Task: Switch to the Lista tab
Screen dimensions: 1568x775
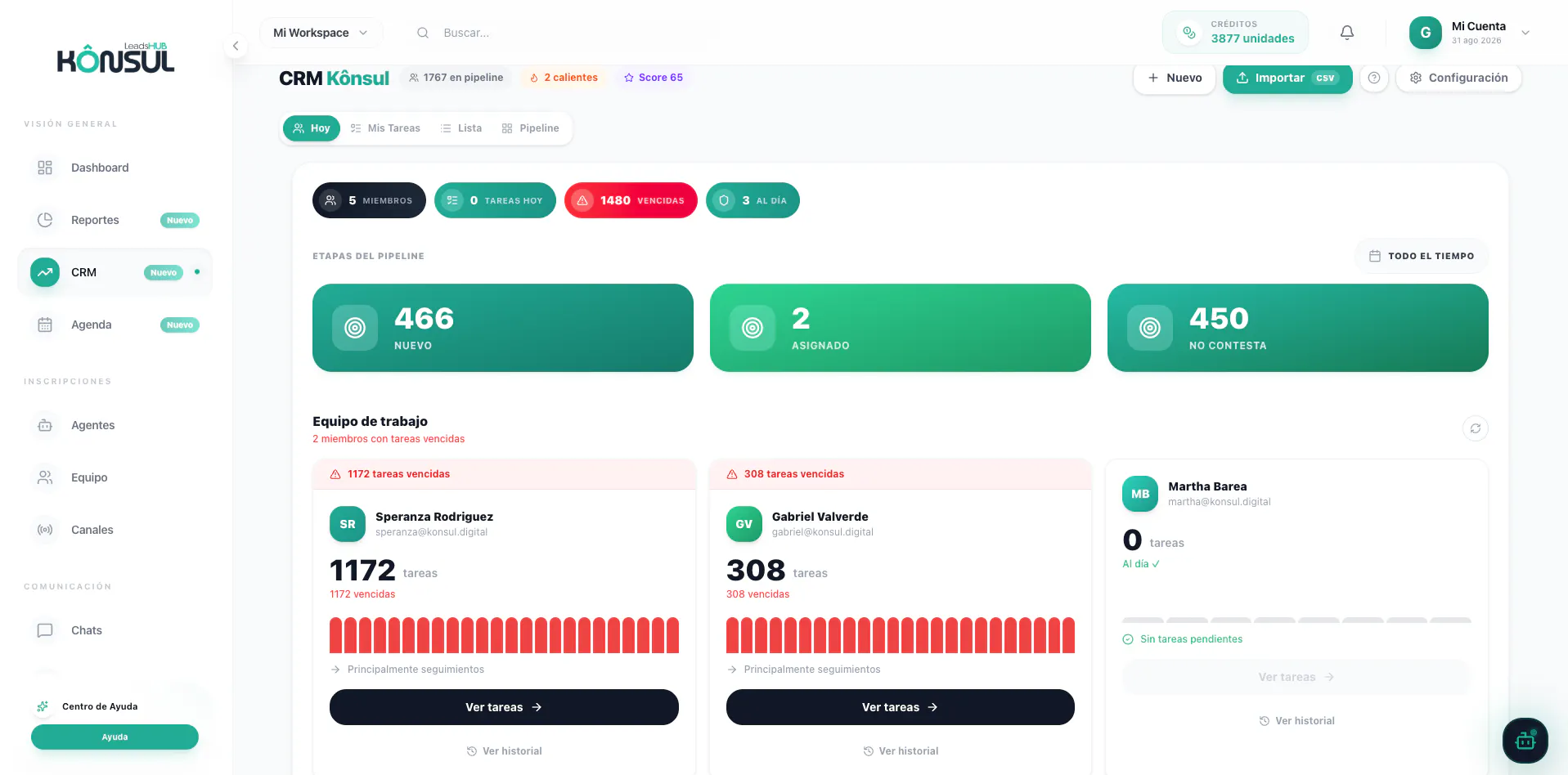Action: 461,128
